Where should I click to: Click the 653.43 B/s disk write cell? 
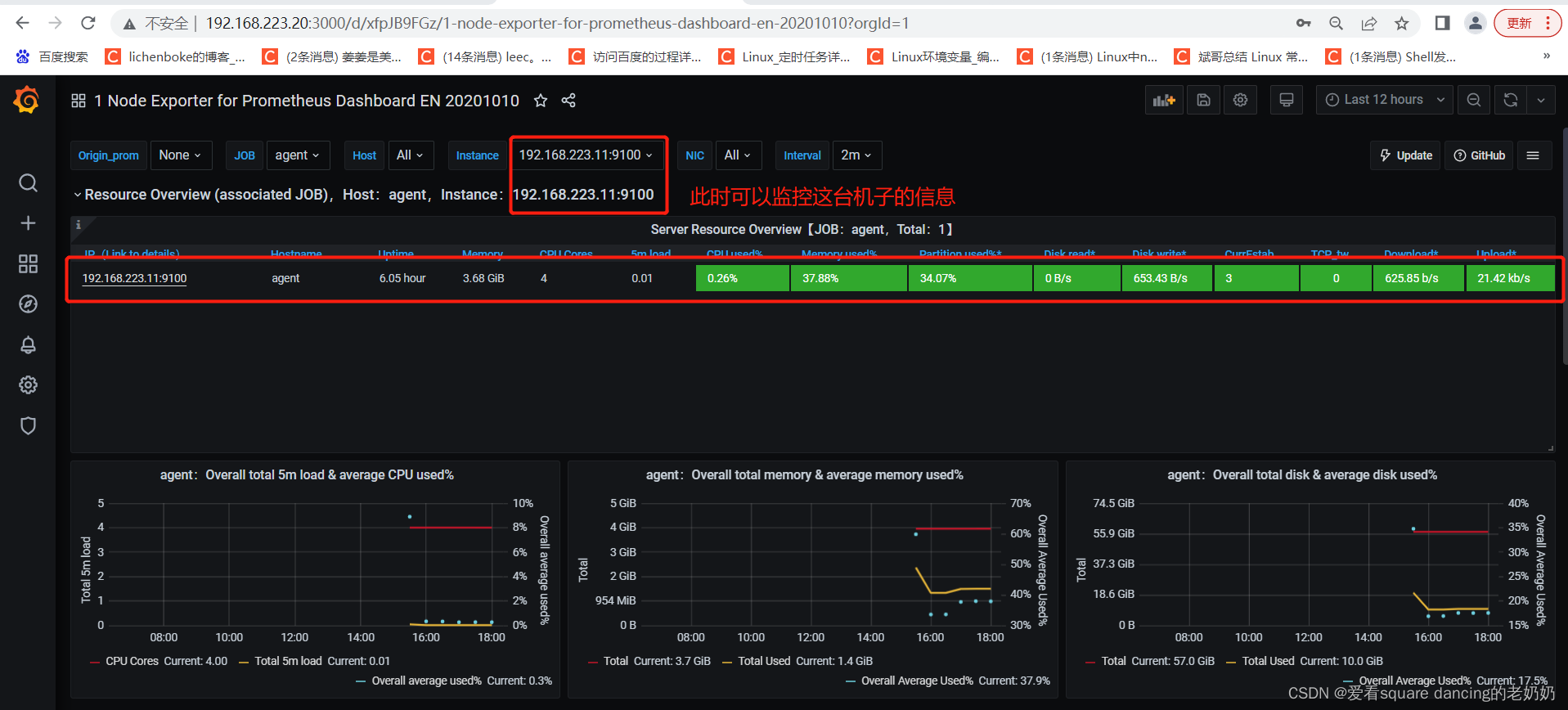tap(1166, 278)
